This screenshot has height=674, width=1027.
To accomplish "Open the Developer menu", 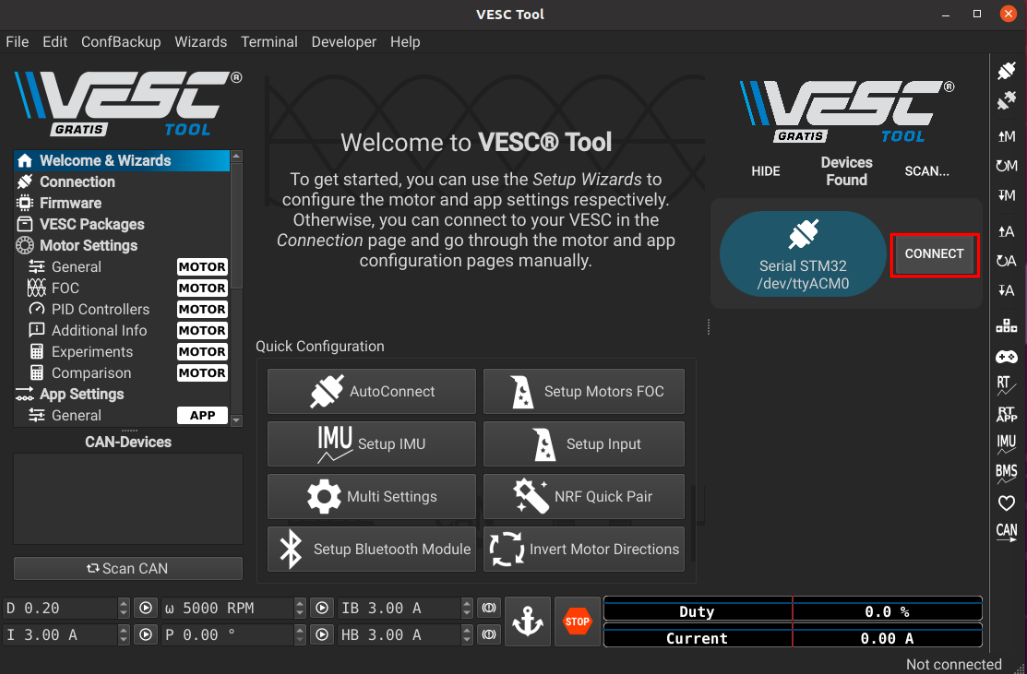I will pos(344,42).
